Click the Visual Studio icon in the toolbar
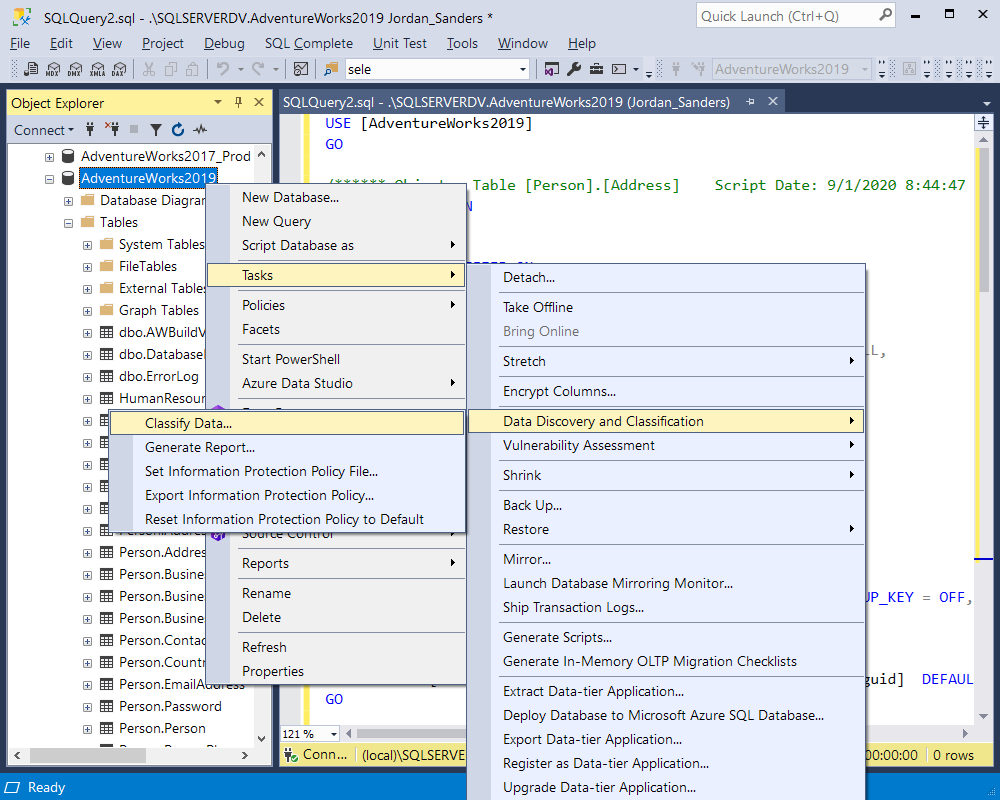Image resolution: width=1000 pixels, height=800 pixels. (552, 69)
